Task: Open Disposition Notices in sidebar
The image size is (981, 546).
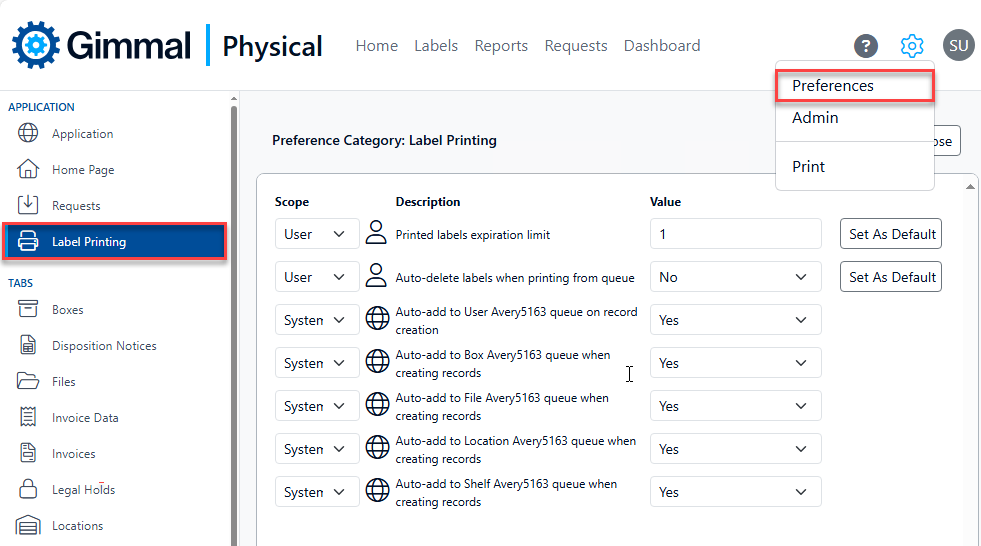Action: [x=104, y=346]
